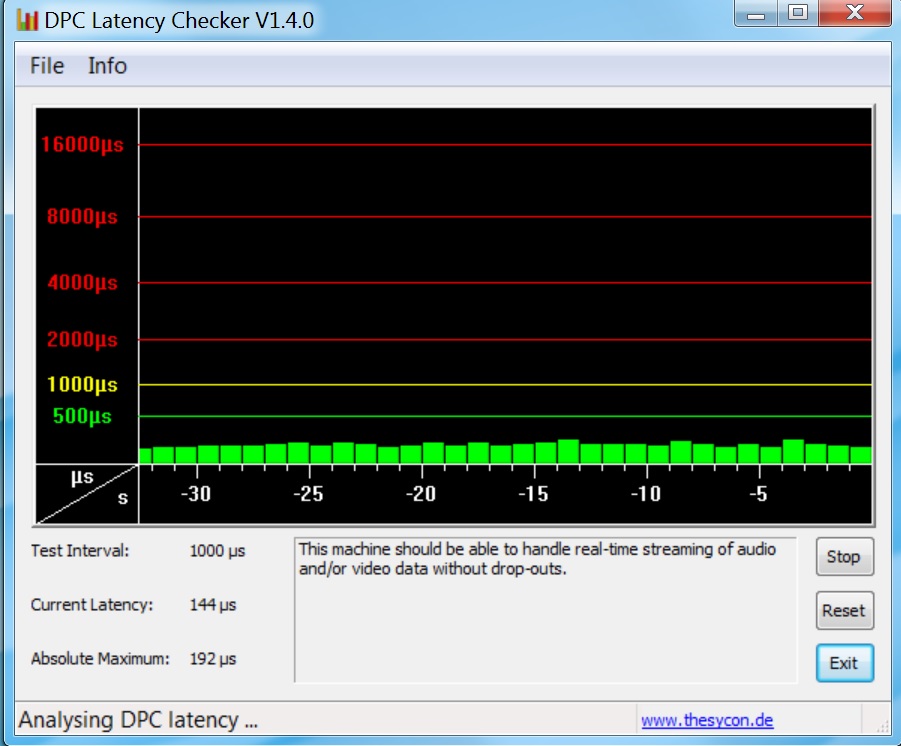Close the window with the red X

pyautogui.click(x=853, y=14)
